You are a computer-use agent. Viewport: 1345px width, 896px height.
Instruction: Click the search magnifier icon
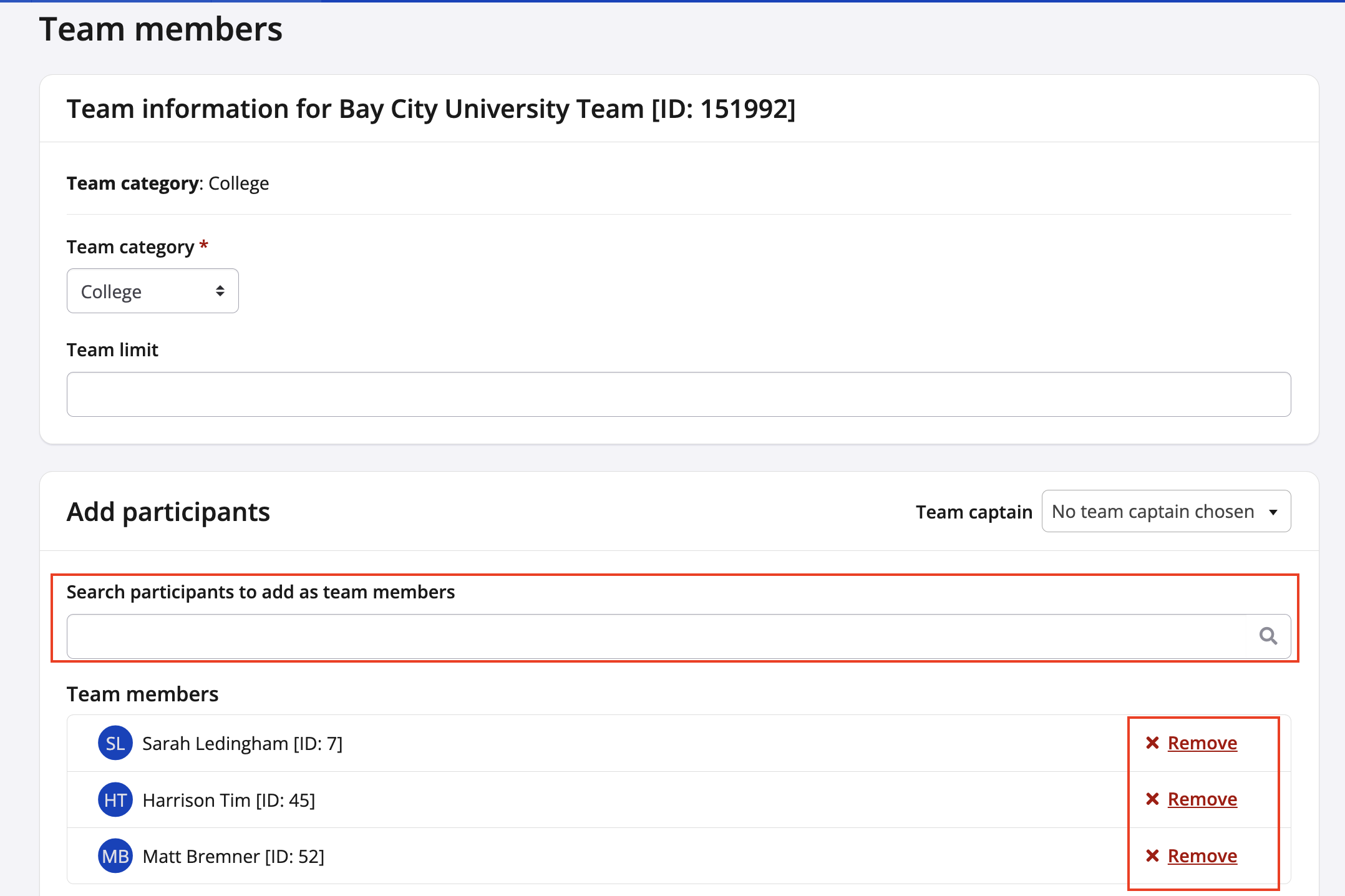coord(1268,636)
